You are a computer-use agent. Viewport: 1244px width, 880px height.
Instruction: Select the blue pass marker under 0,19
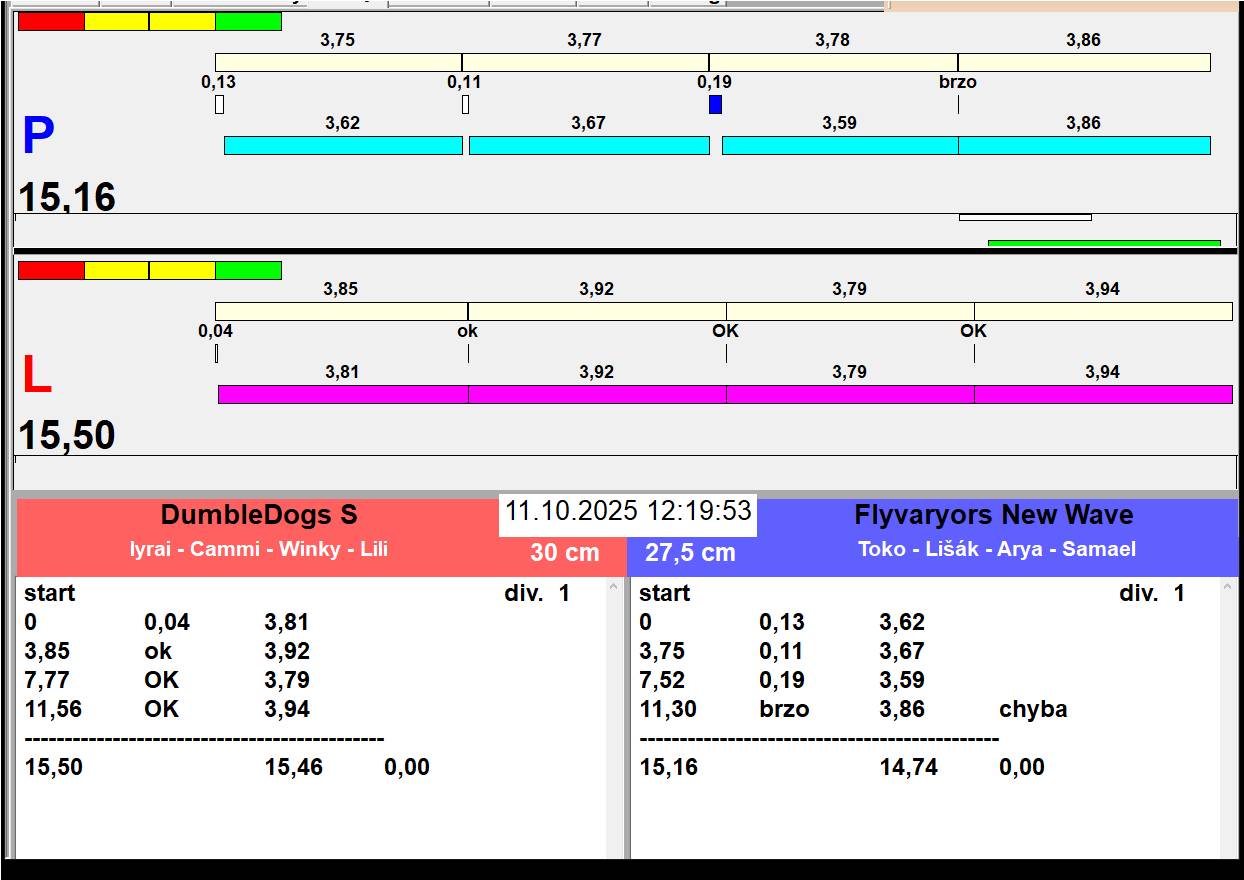pyautogui.click(x=715, y=104)
